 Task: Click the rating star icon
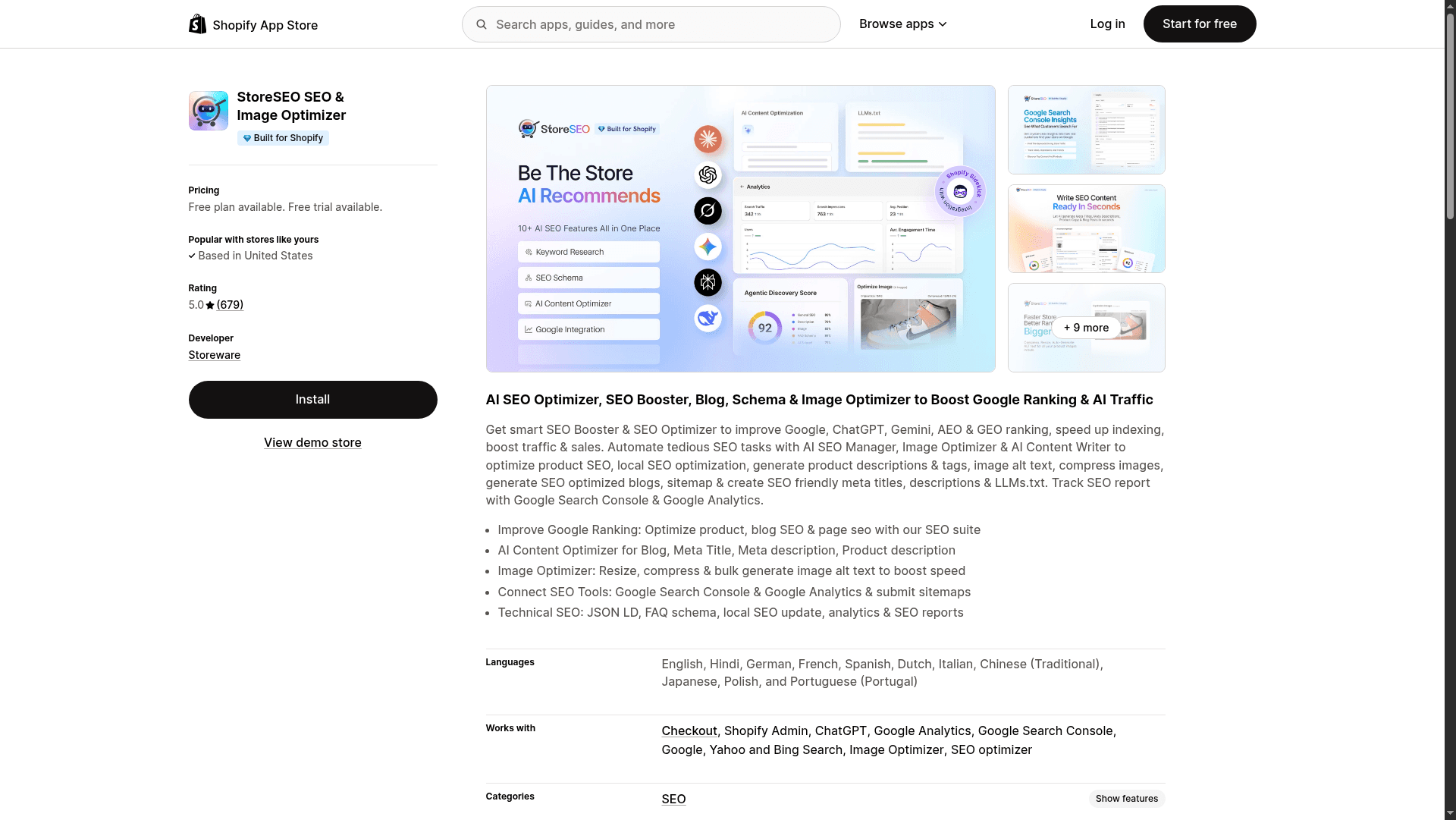[210, 305]
